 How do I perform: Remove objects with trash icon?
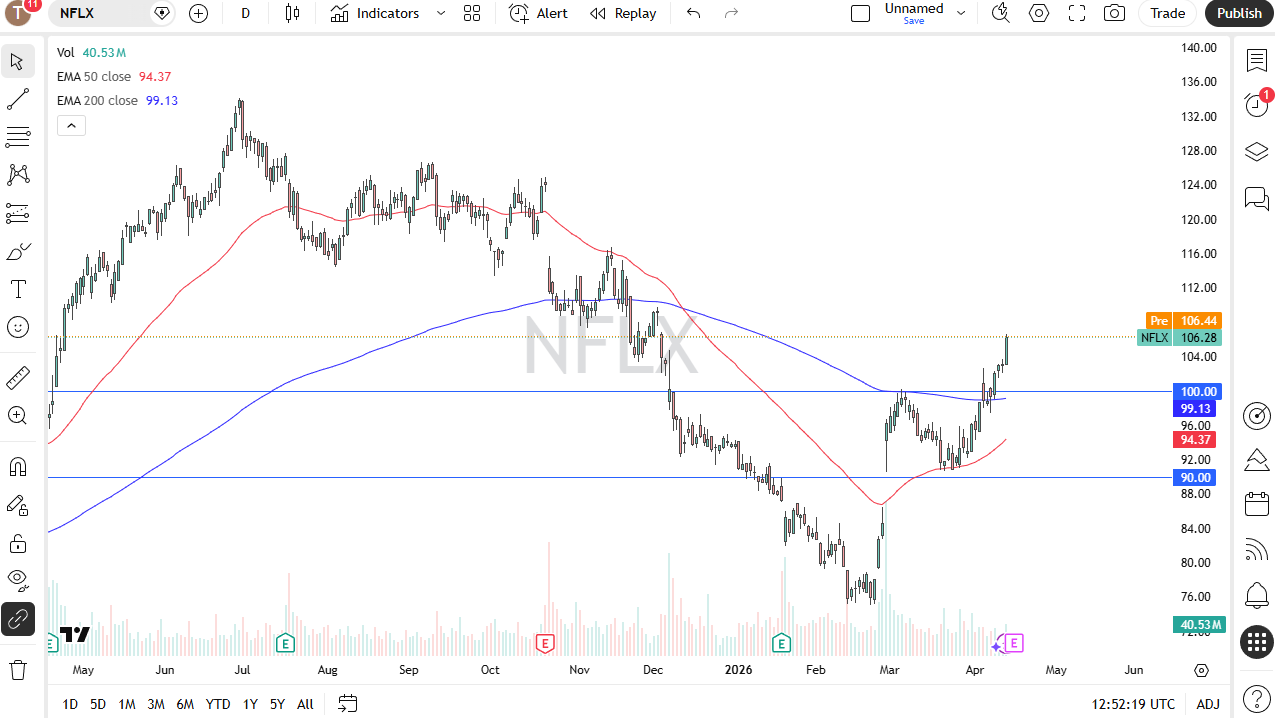click(17, 669)
